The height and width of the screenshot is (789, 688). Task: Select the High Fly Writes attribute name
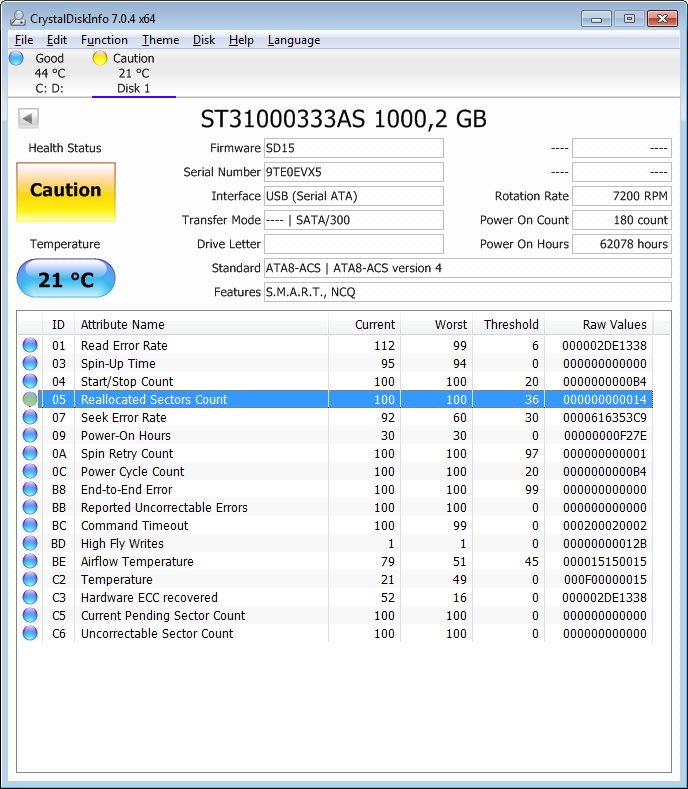[122, 543]
